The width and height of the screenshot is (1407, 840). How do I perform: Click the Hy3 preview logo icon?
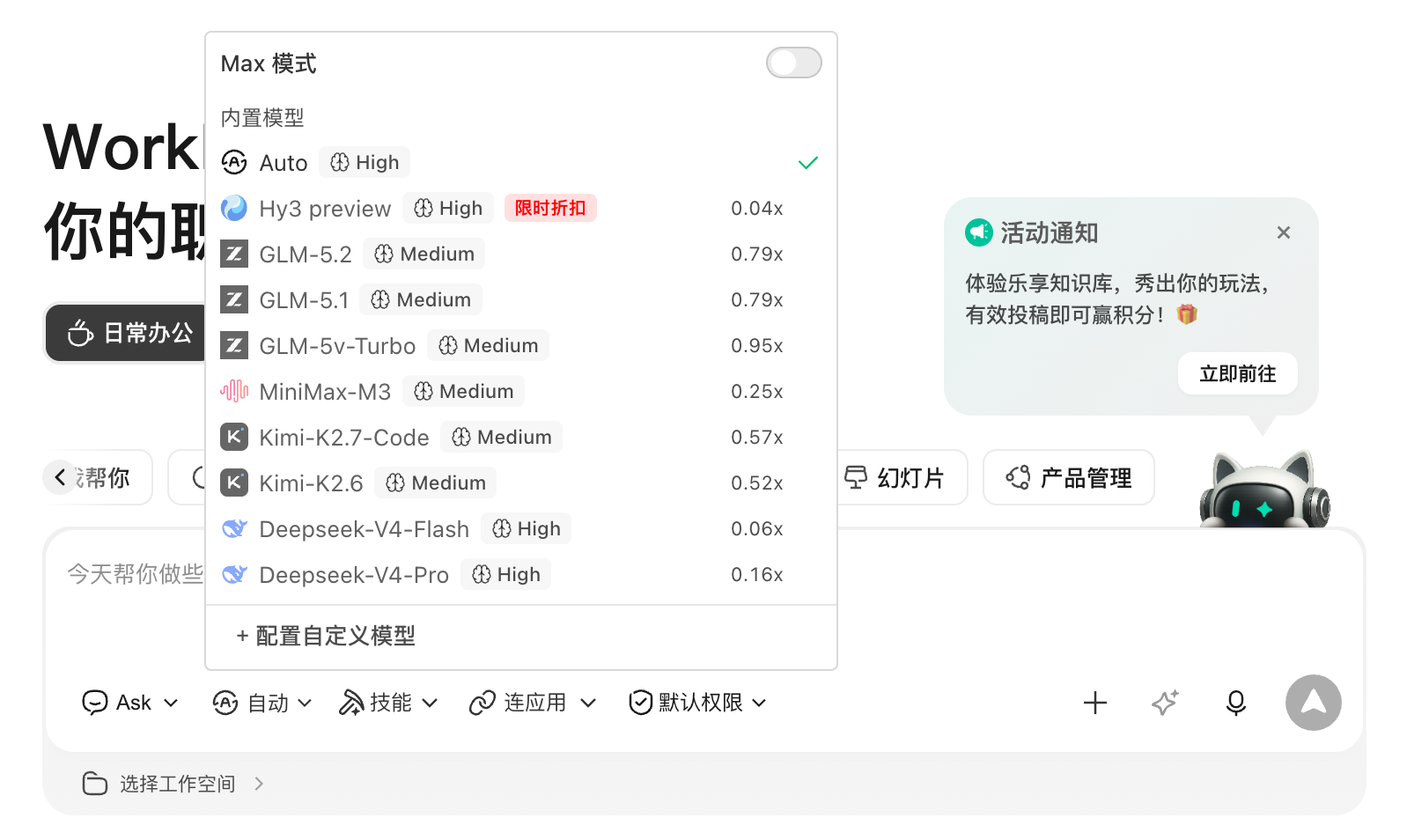click(x=234, y=209)
